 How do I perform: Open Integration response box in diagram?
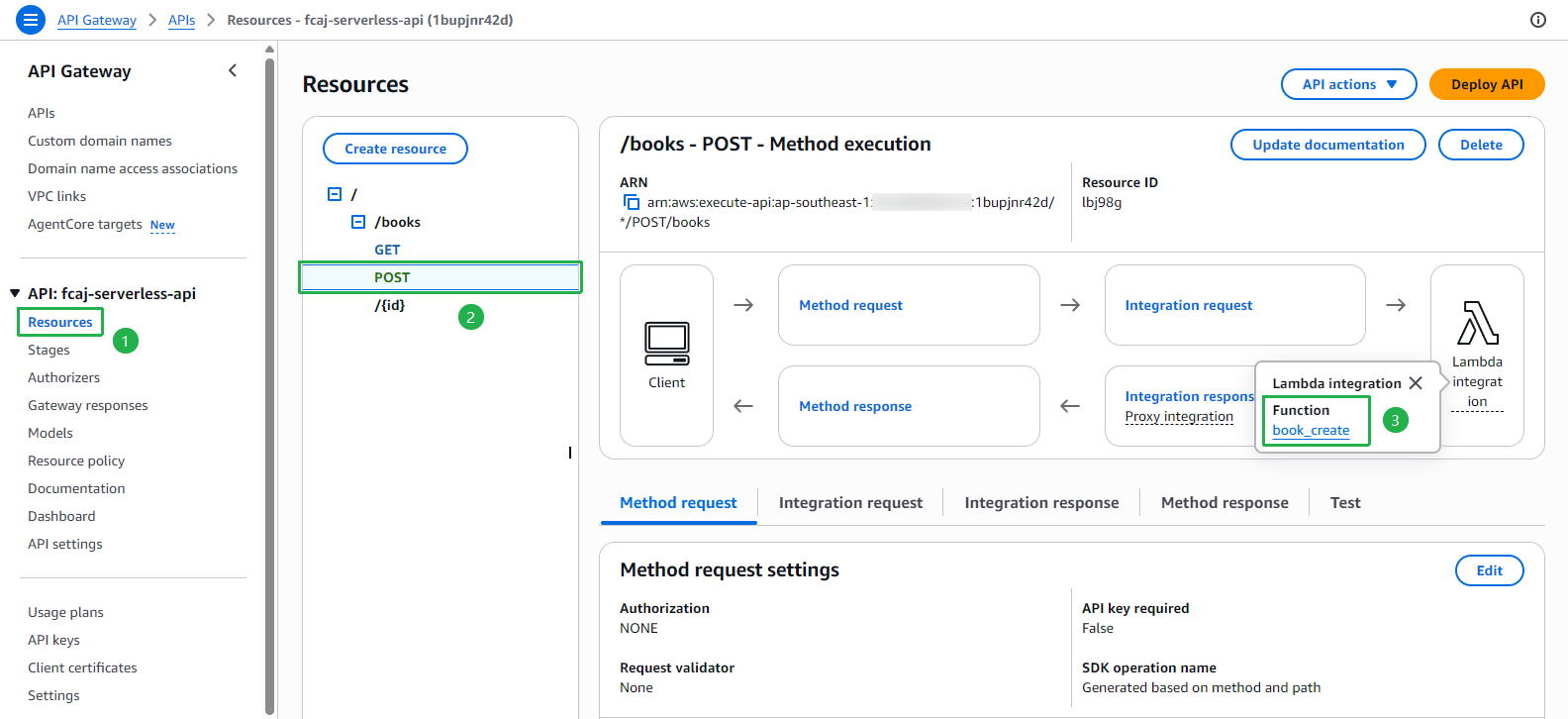point(1190,396)
